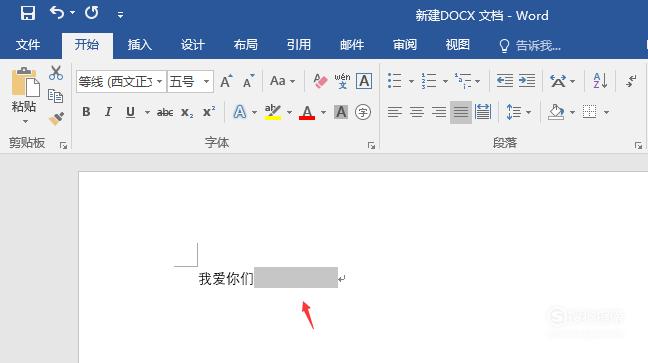Click the Character Border icon
This screenshot has width=648, height=363.
pos(364,81)
